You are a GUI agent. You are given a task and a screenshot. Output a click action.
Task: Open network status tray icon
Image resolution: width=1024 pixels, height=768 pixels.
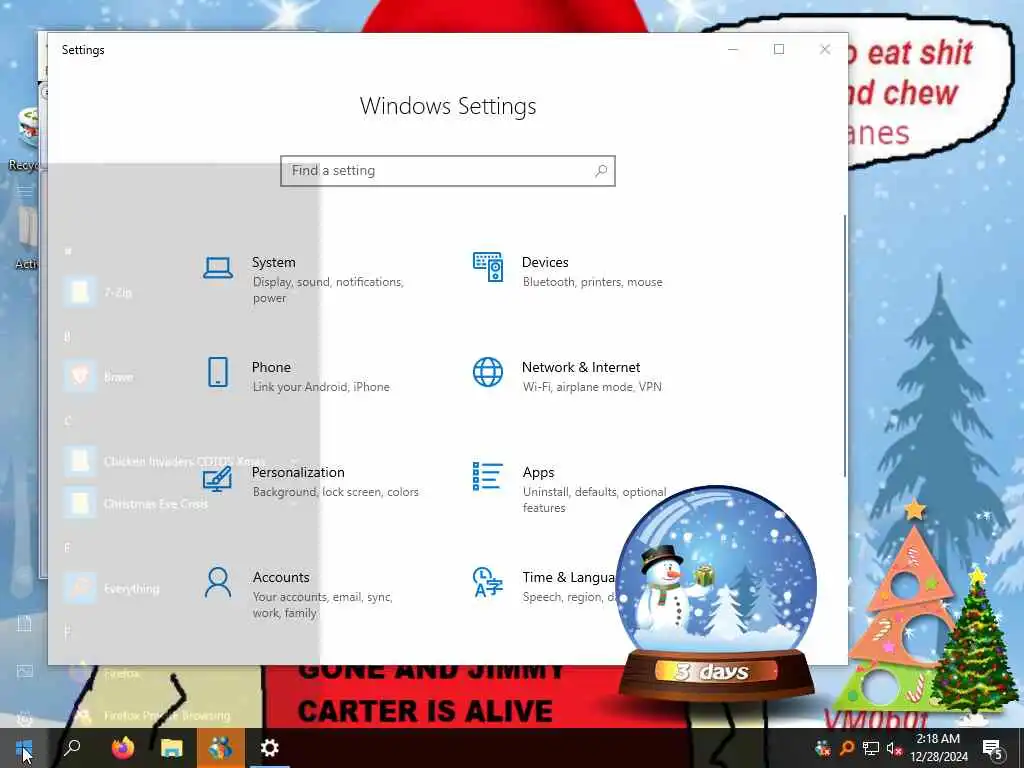(871, 748)
